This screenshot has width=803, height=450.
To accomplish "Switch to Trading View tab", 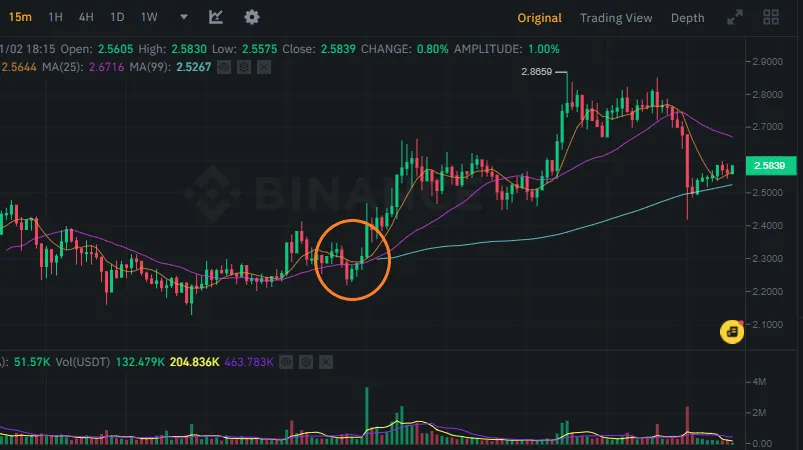I will click(616, 18).
